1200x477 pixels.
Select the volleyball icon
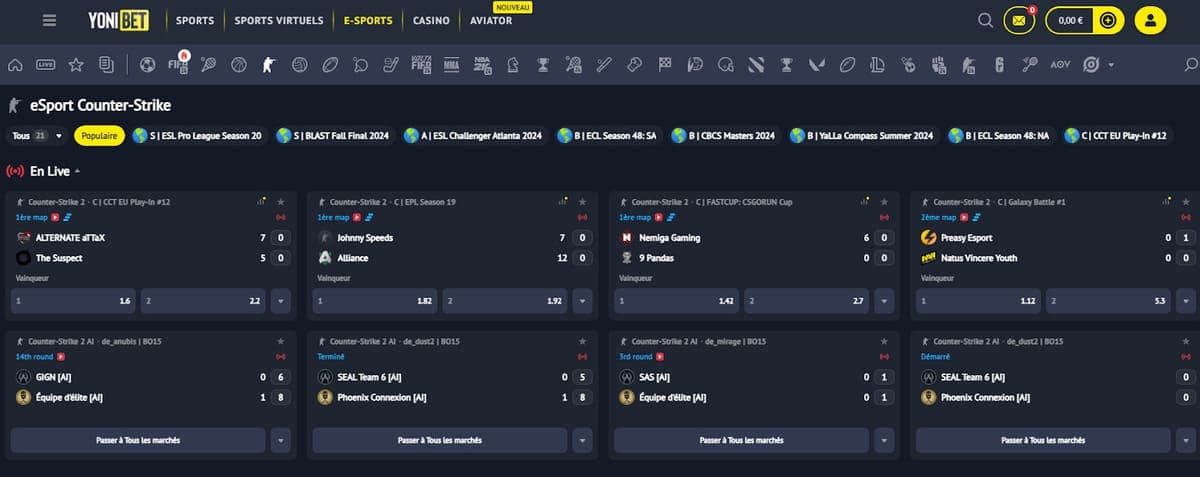[299, 65]
